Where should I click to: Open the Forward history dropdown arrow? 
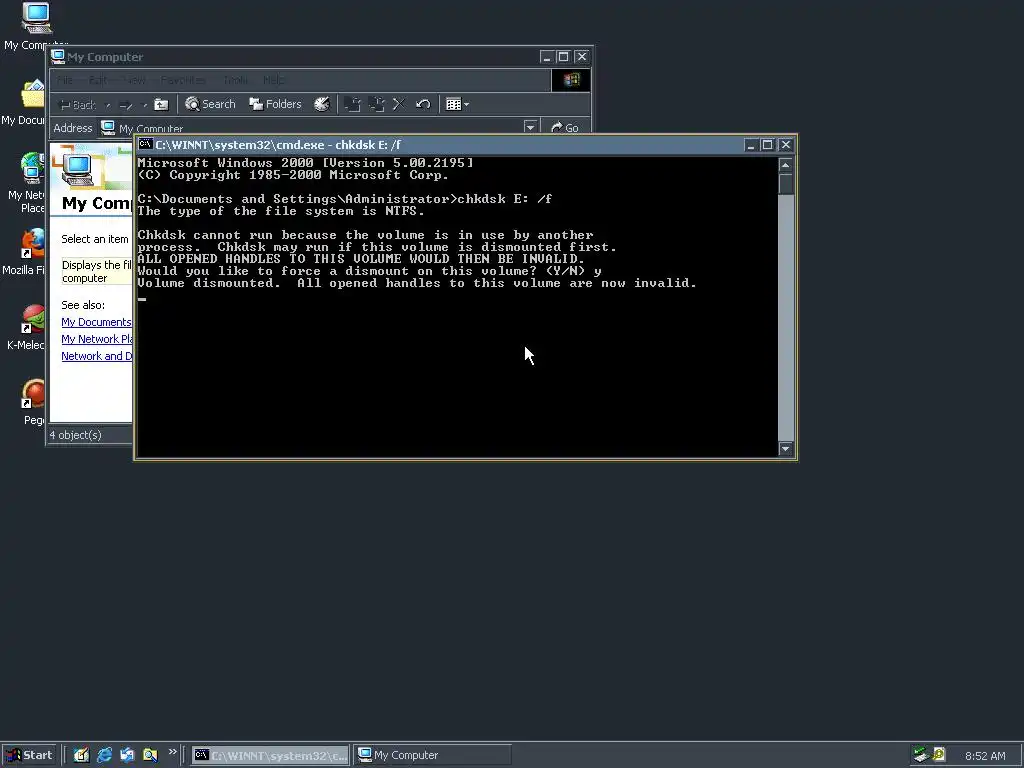coord(144,104)
